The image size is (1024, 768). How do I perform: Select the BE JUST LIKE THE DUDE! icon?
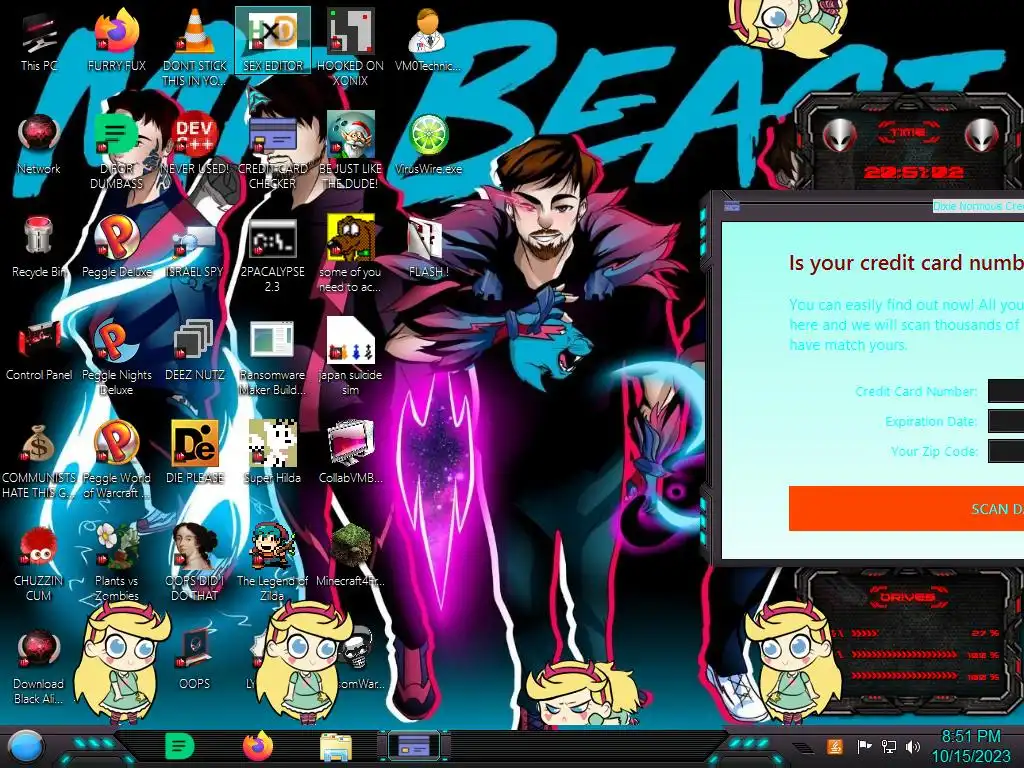click(350, 150)
